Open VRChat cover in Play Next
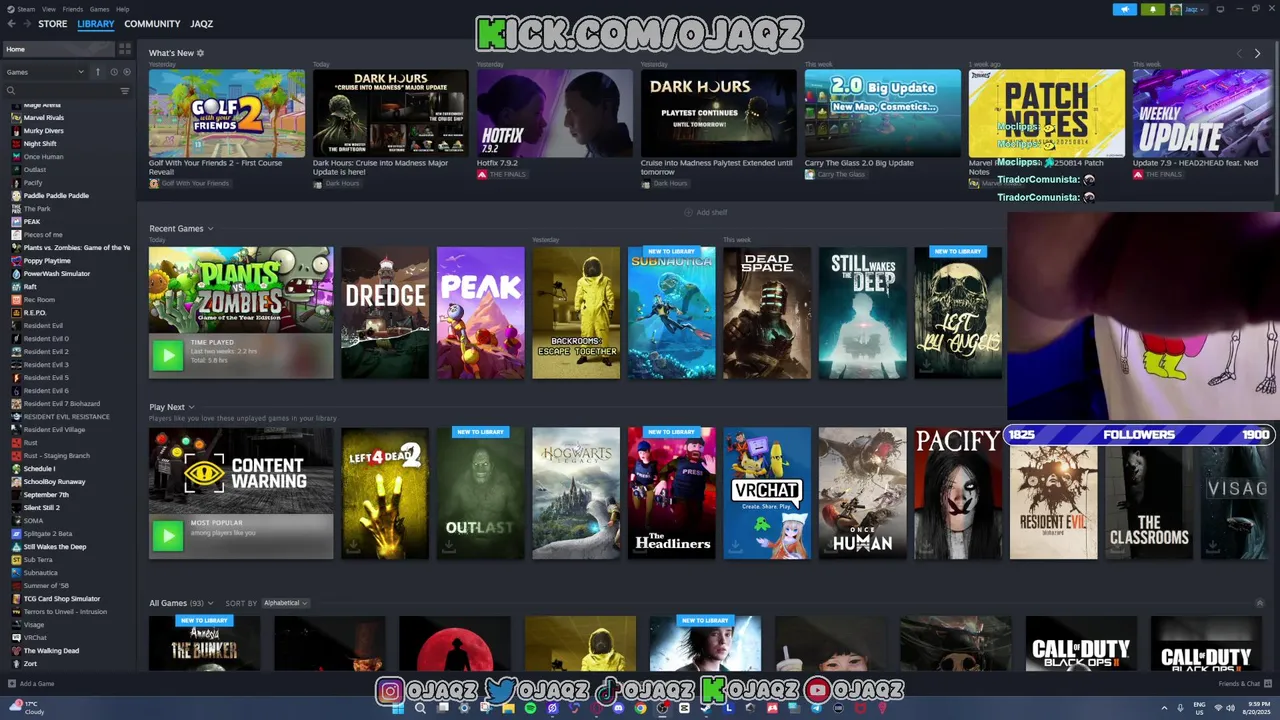Viewport: 1280px width, 720px height. 767,493
